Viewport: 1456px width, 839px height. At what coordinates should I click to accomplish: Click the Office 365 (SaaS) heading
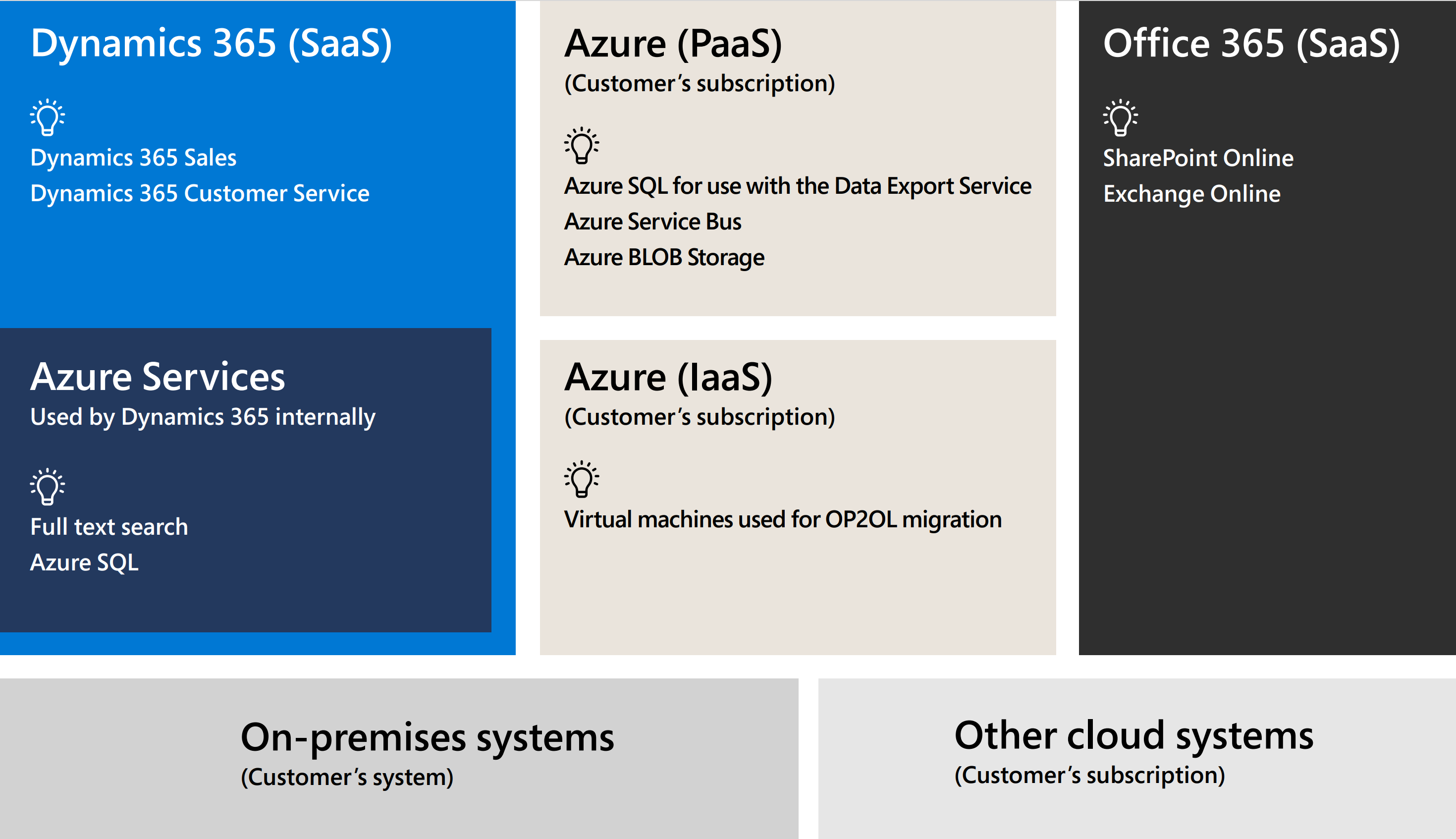1250,44
